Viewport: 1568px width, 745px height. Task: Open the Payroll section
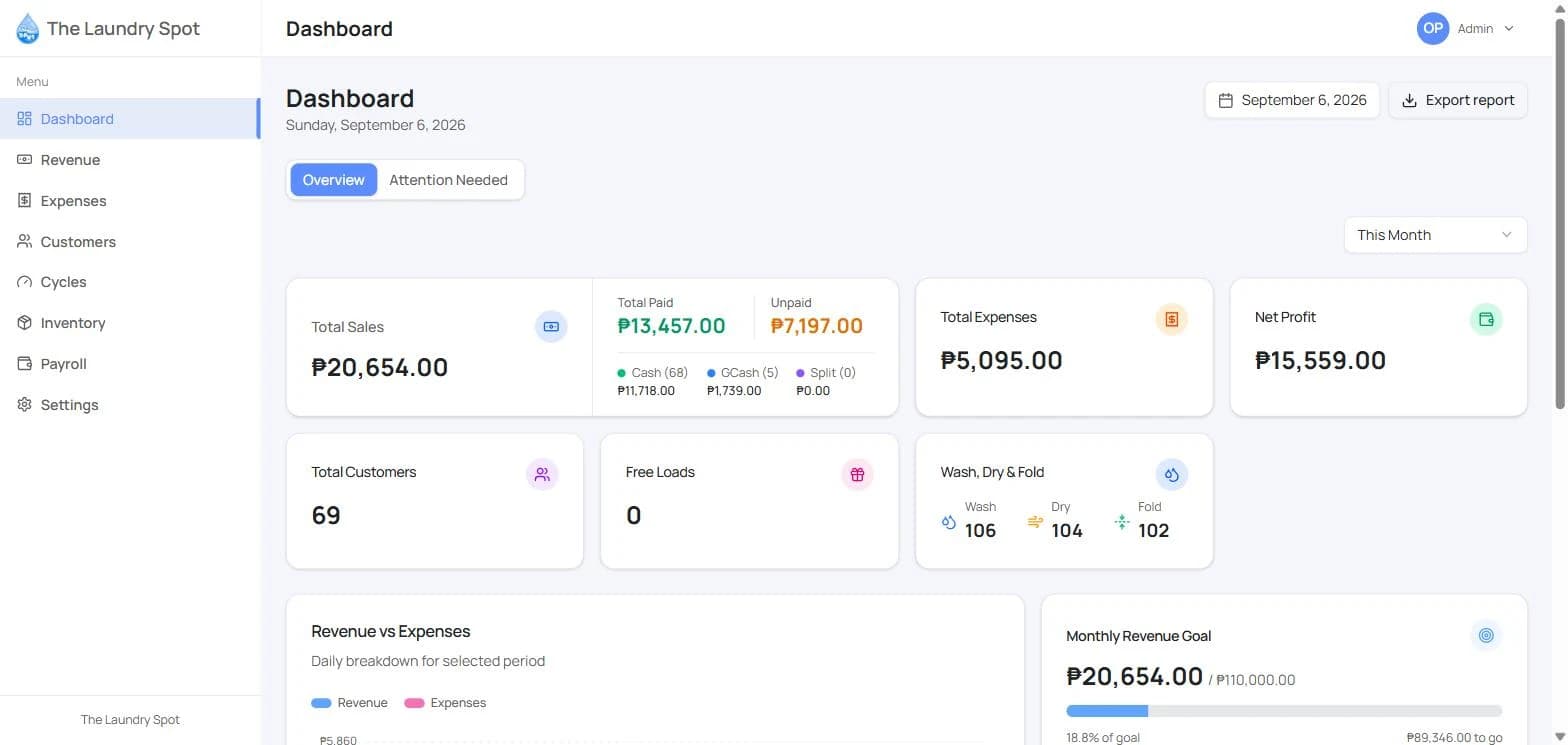tap(129, 364)
